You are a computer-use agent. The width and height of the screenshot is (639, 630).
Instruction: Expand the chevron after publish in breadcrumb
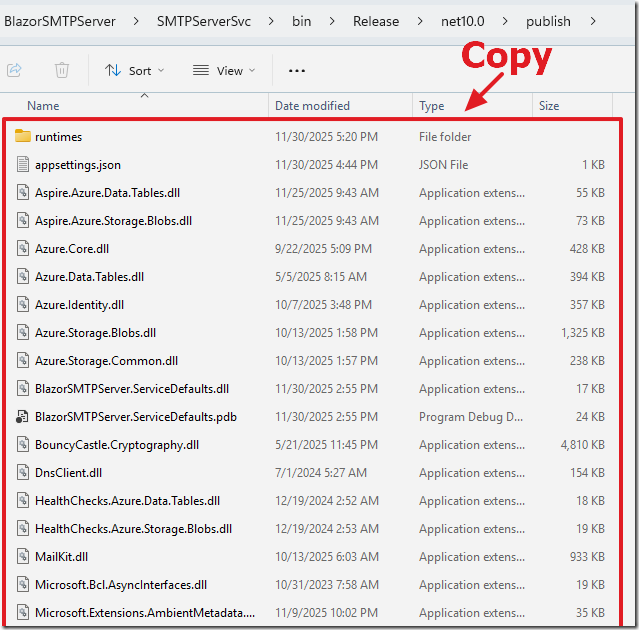coord(595,21)
